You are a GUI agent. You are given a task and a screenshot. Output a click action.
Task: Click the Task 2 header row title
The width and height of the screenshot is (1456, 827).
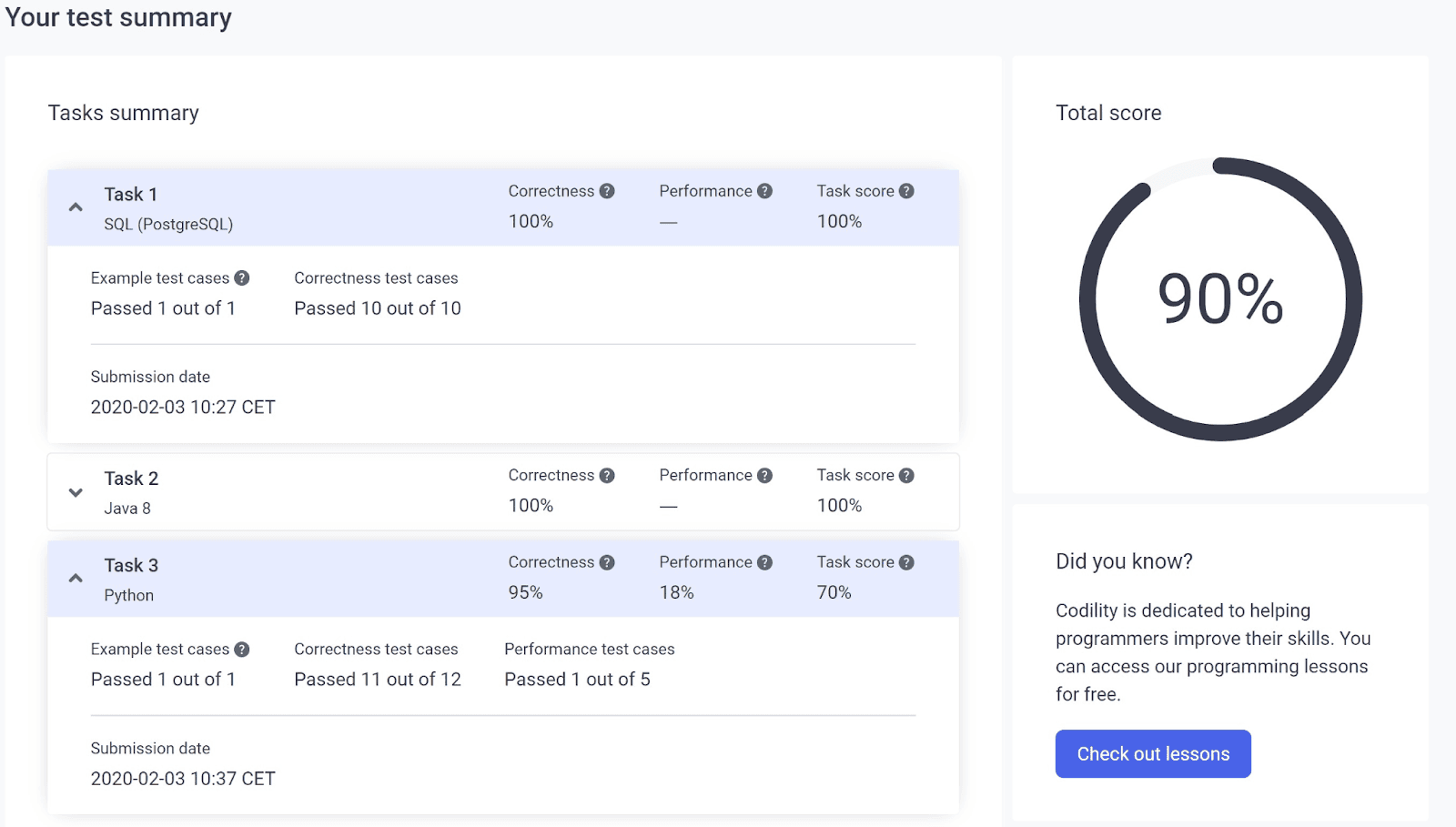click(131, 479)
